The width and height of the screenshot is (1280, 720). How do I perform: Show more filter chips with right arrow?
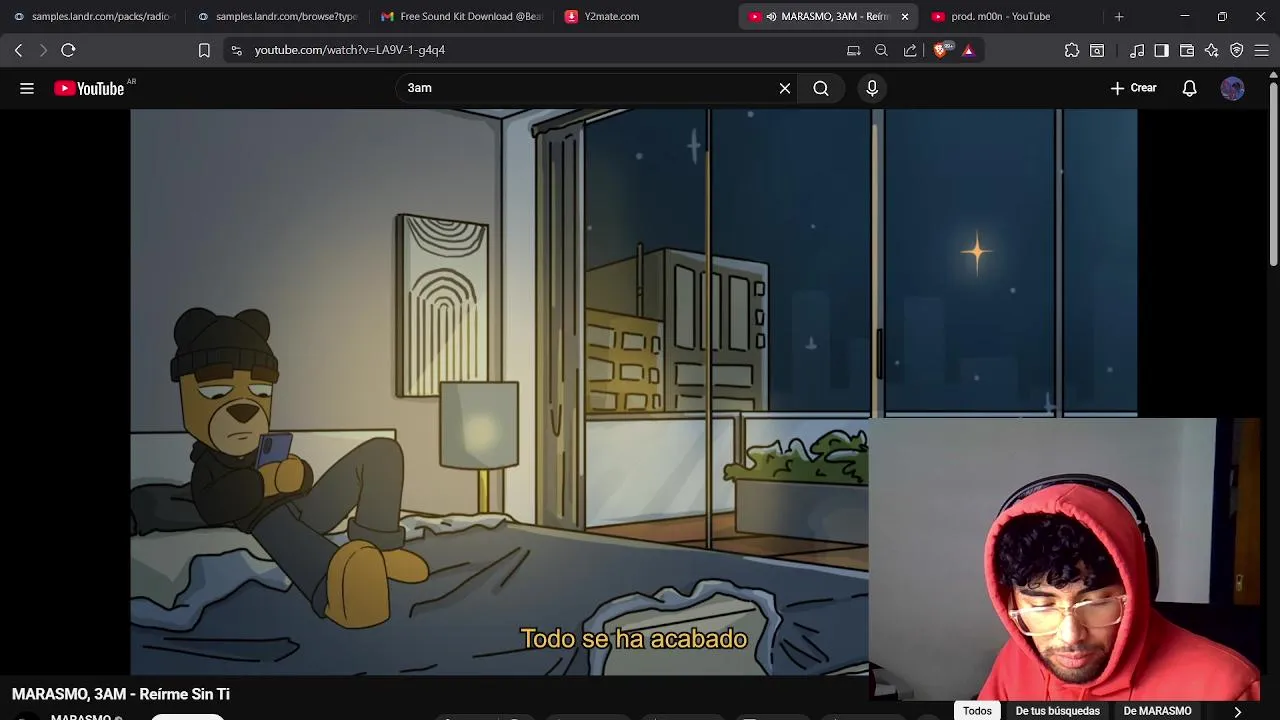pos(1238,711)
